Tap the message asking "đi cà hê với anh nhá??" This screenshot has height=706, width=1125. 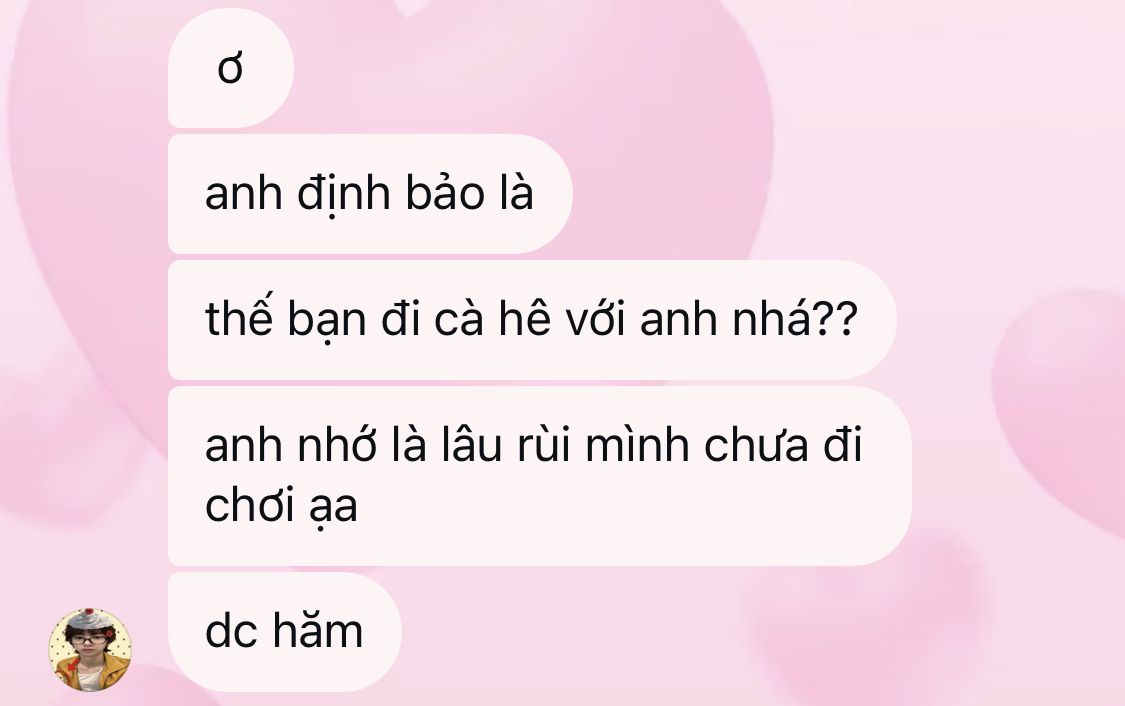pos(532,320)
